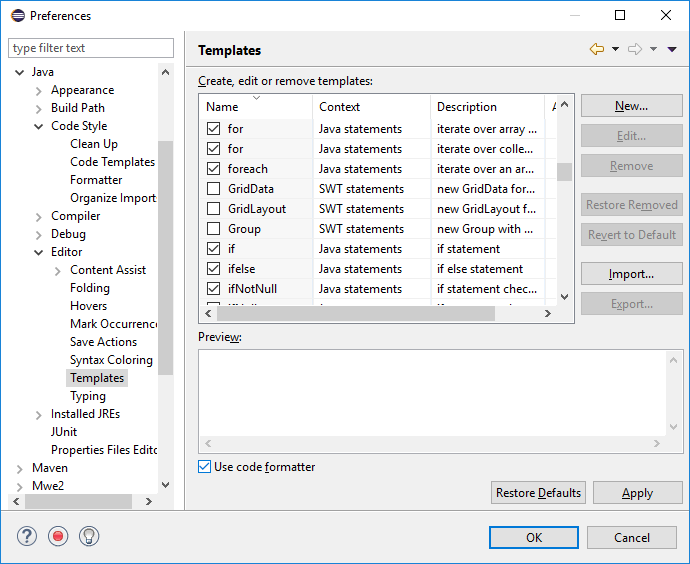This screenshot has width=690, height=564.
Task: Uncheck the first 'for' array template
Action: 213,128
